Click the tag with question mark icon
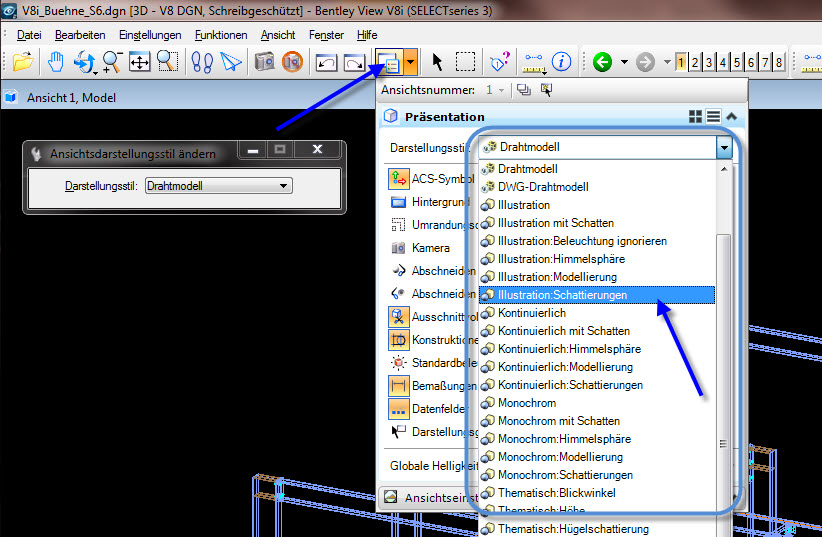Image resolution: width=822 pixels, height=537 pixels. point(500,62)
